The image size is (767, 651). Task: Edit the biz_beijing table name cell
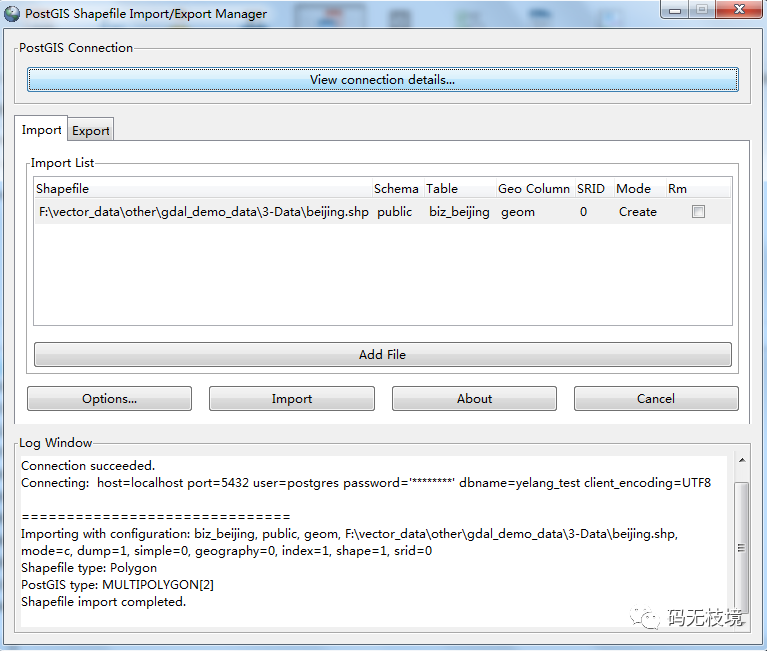click(x=459, y=212)
